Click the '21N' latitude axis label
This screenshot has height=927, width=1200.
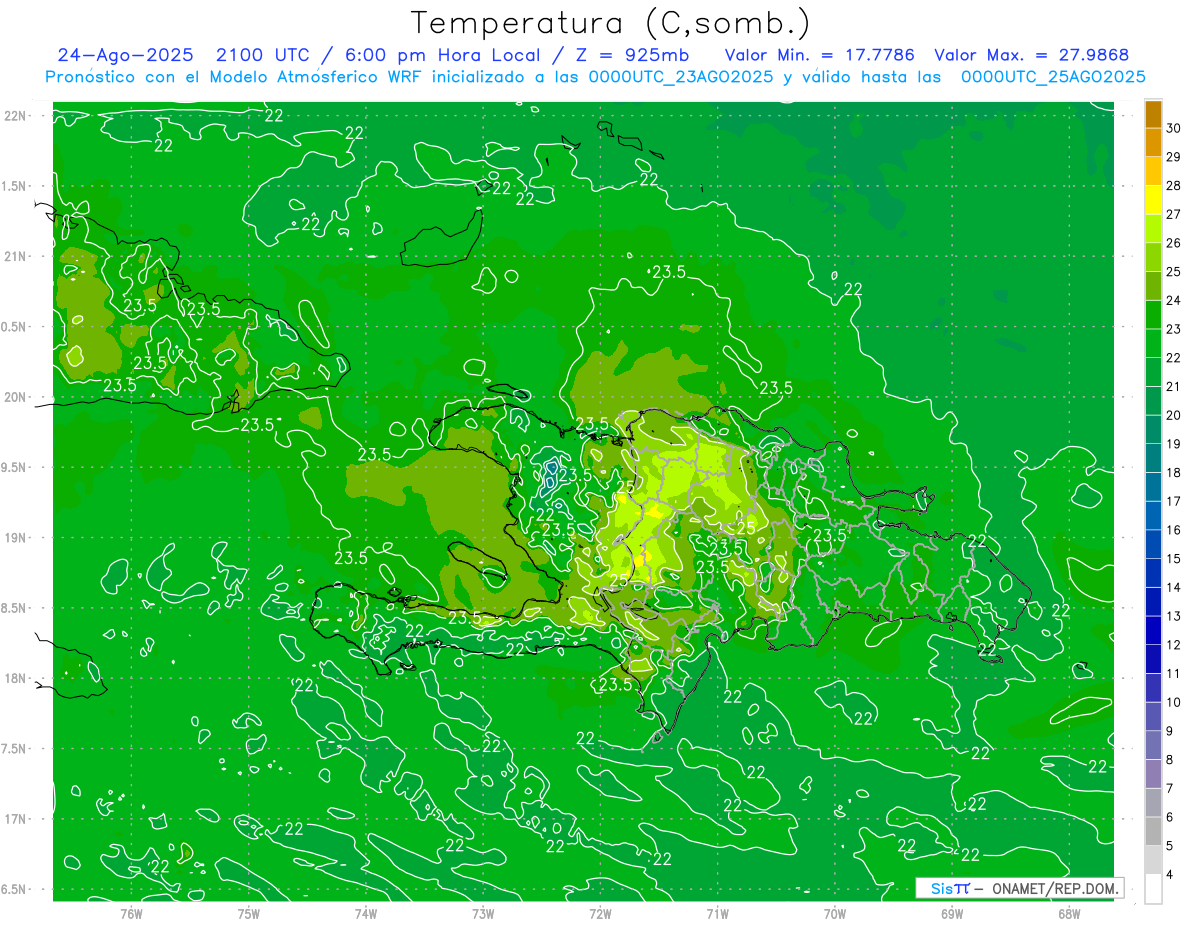point(16,256)
